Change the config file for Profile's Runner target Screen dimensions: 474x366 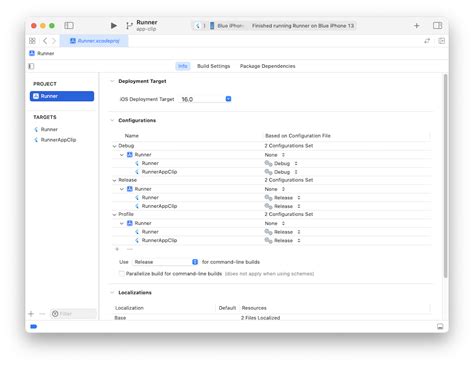(x=283, y=232)
